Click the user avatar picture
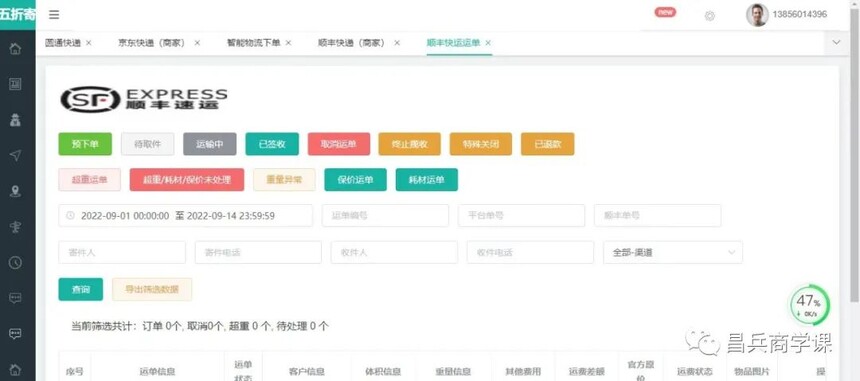 click(x=757, y=15)
